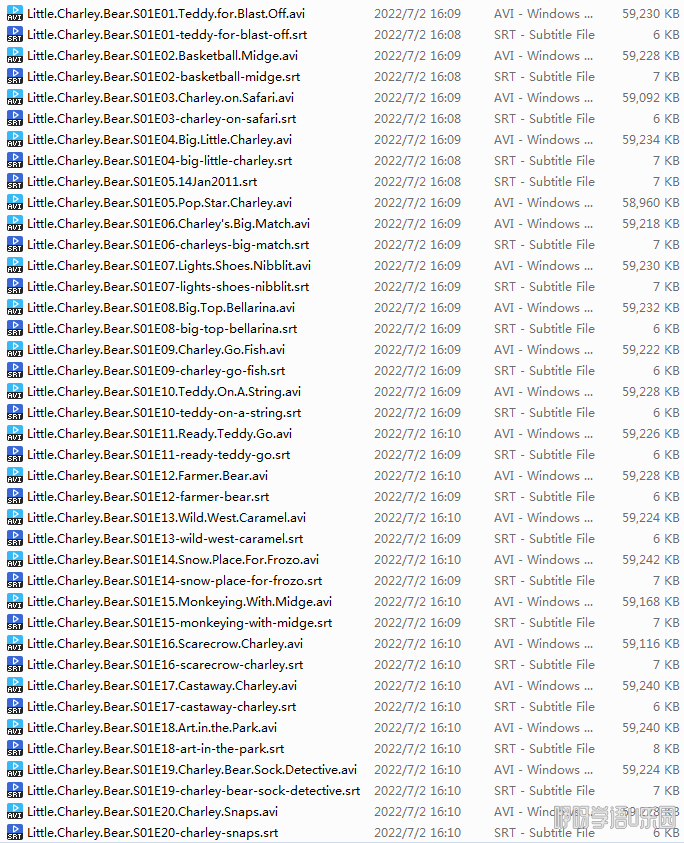Click the AVI icon of S01E02.Basketball.Midge.avi

15,55
